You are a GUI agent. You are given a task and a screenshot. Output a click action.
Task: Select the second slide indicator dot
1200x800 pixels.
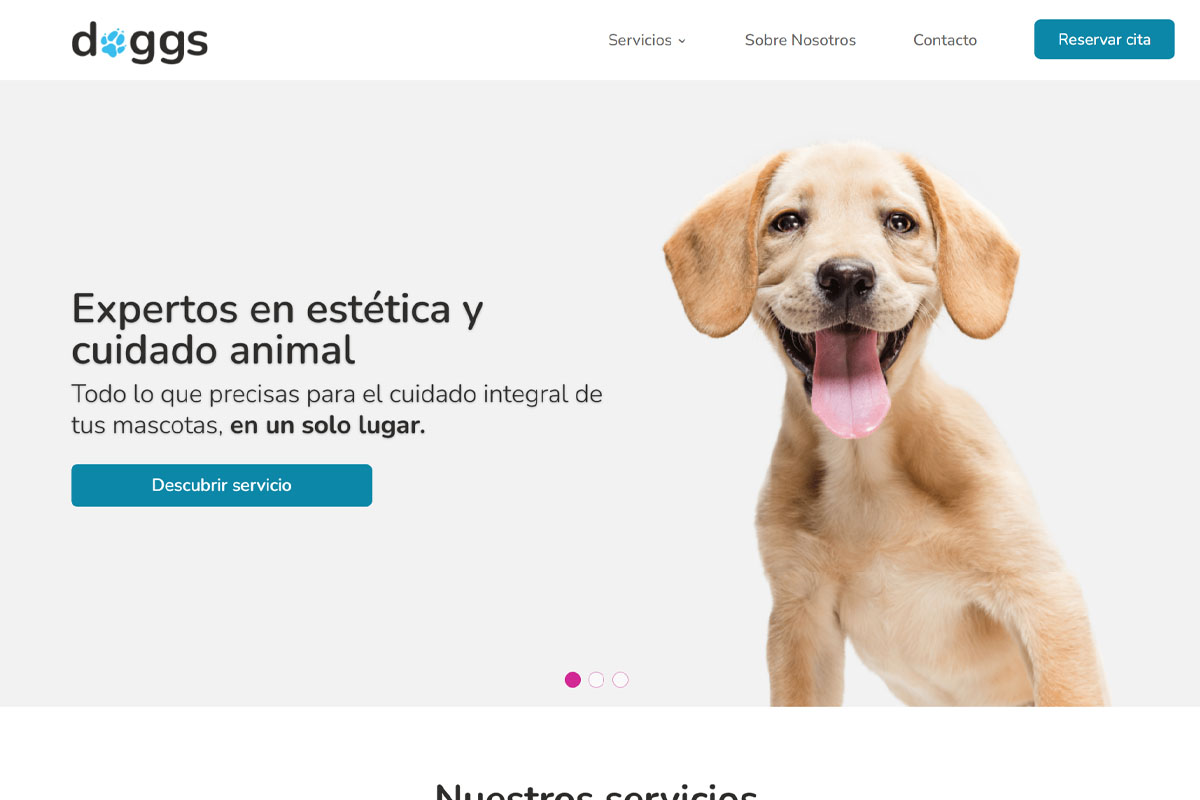pyautogui.click(x=596, y=680)
